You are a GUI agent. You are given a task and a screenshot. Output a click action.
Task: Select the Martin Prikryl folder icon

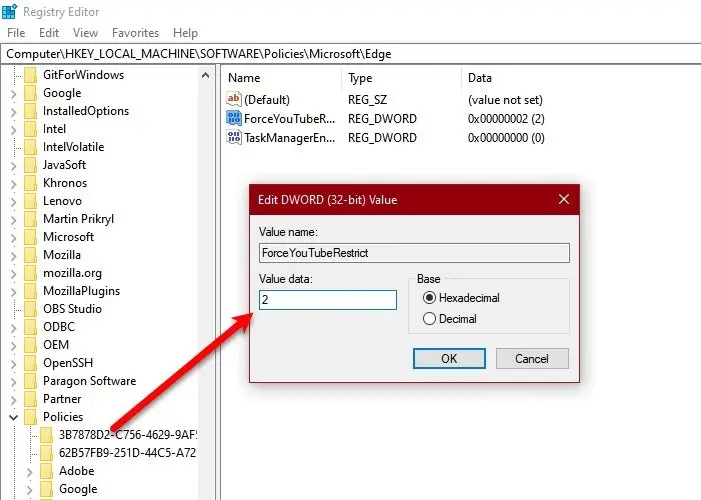pos(30,219)
